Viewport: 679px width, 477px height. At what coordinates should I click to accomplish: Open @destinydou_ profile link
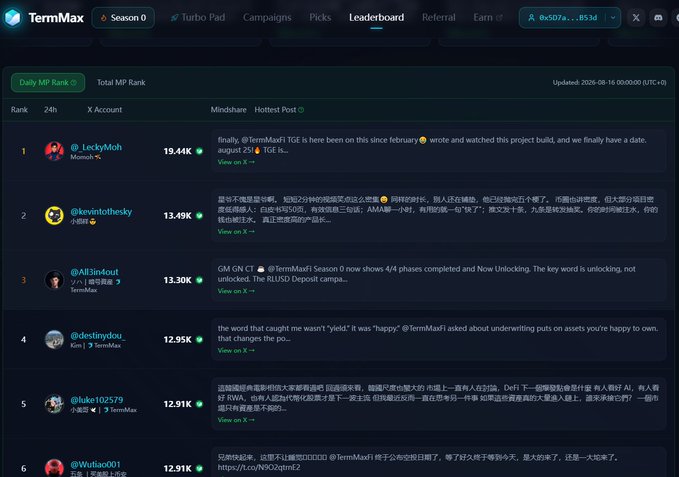(98, 335)
